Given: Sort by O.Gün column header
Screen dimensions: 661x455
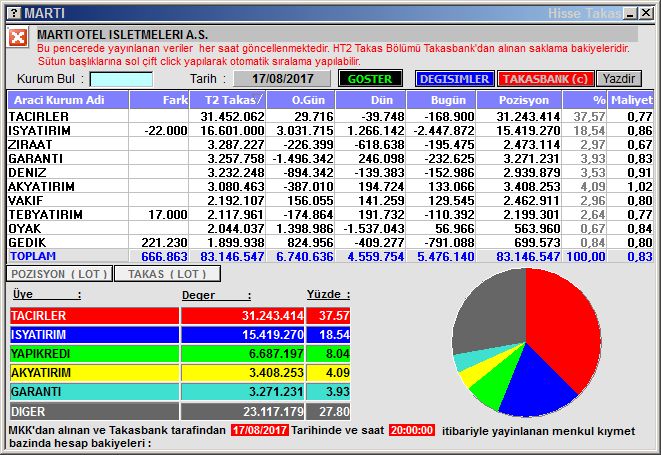Looking at the screenshot, I should tap(301, 100).
